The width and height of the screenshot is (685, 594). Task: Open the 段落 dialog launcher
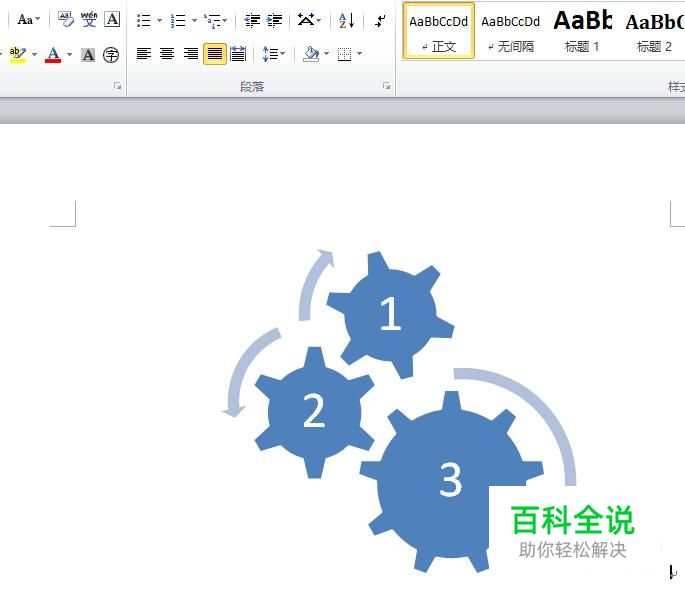coord(386,86)
